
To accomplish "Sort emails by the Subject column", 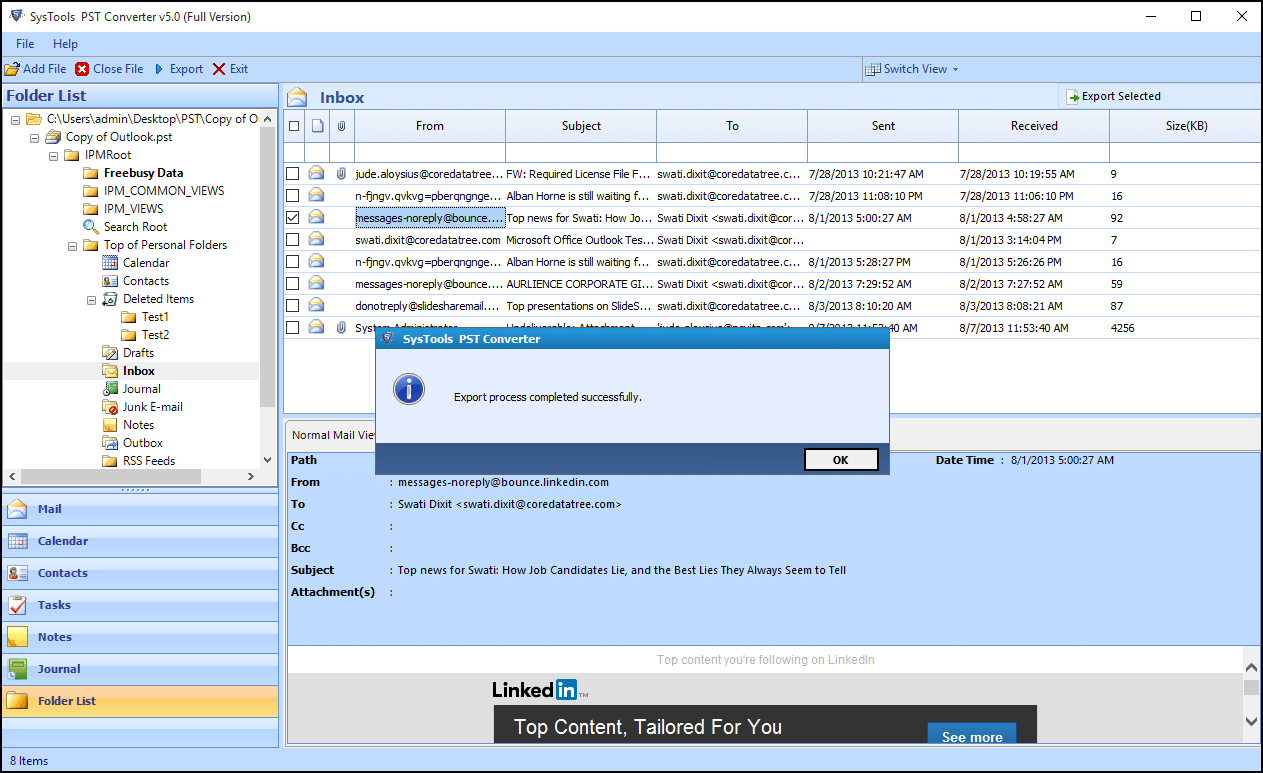I will 581,126.
